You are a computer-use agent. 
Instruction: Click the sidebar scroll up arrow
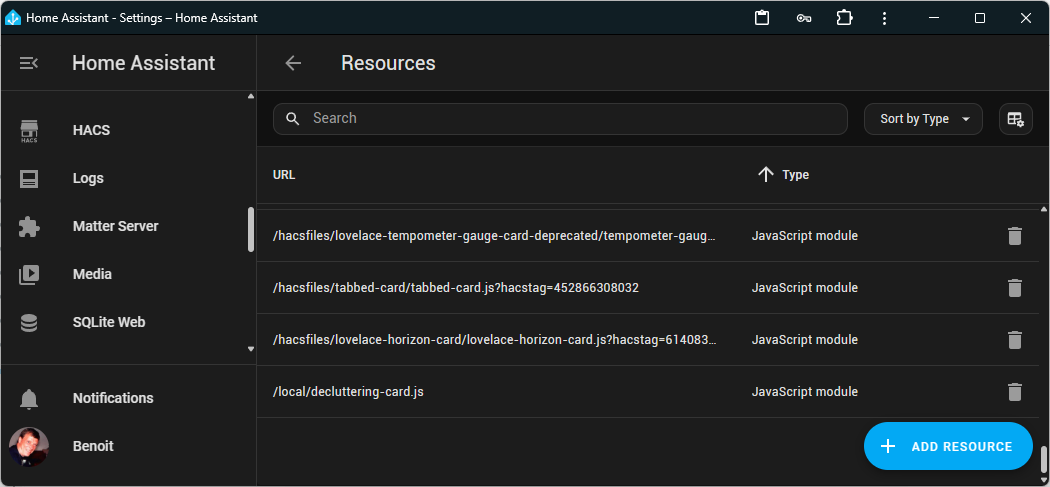(x=251, y=96)
